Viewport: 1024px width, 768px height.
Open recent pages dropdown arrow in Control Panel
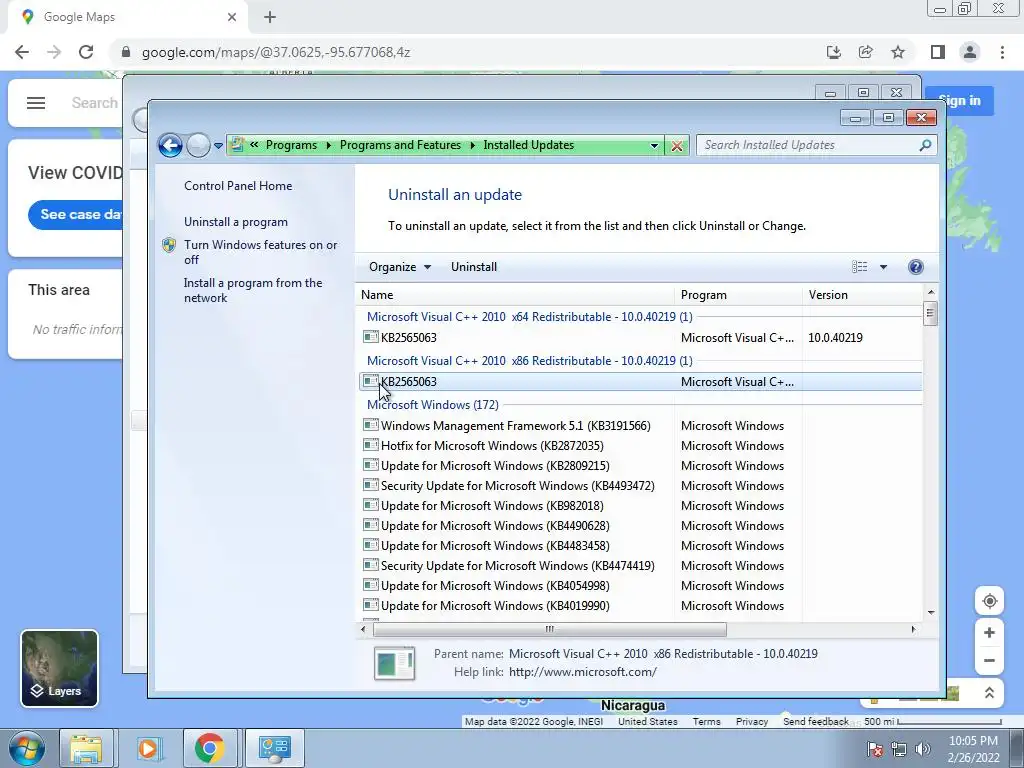219,146
